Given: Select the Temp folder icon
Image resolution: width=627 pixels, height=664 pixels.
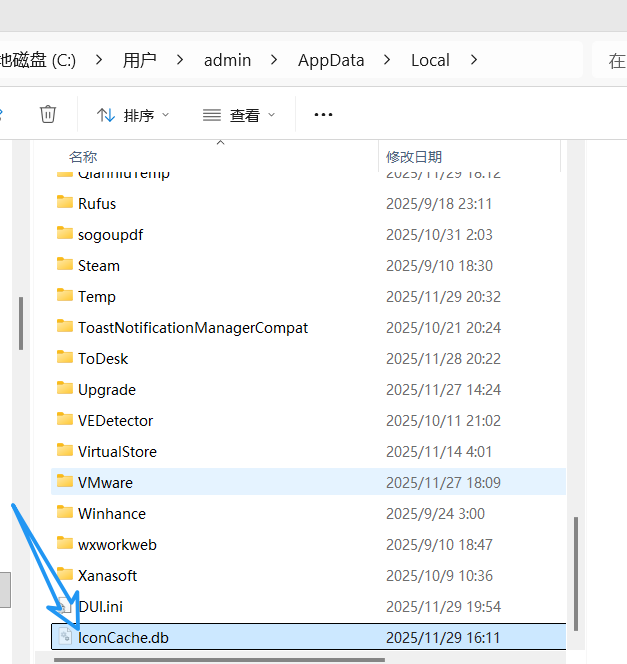Looking at the screenshot, I should 65,296.
